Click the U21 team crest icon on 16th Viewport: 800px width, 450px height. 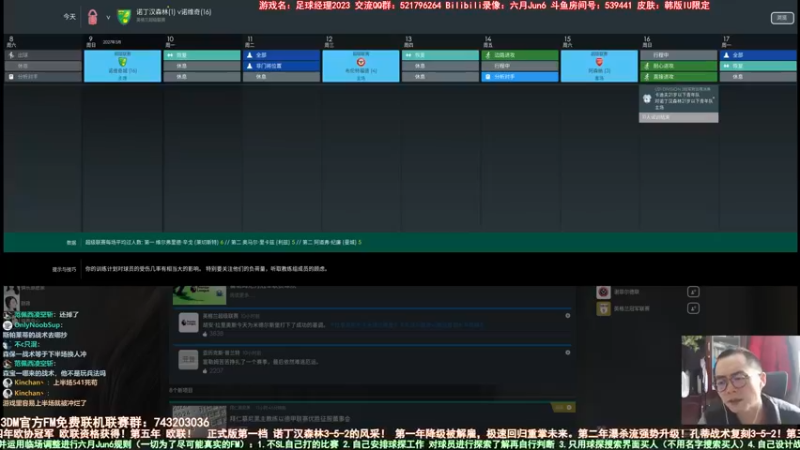(647, 99)
